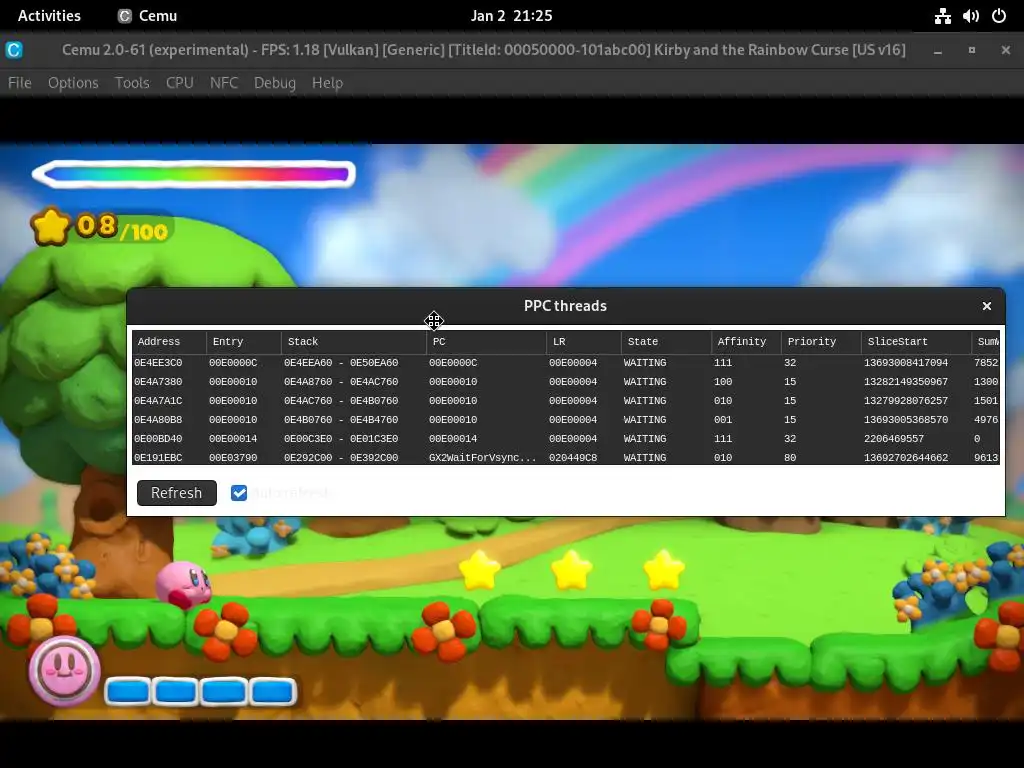The image size is (1024, 768).
Task: Open the File menu
Action: click(20, 83)
